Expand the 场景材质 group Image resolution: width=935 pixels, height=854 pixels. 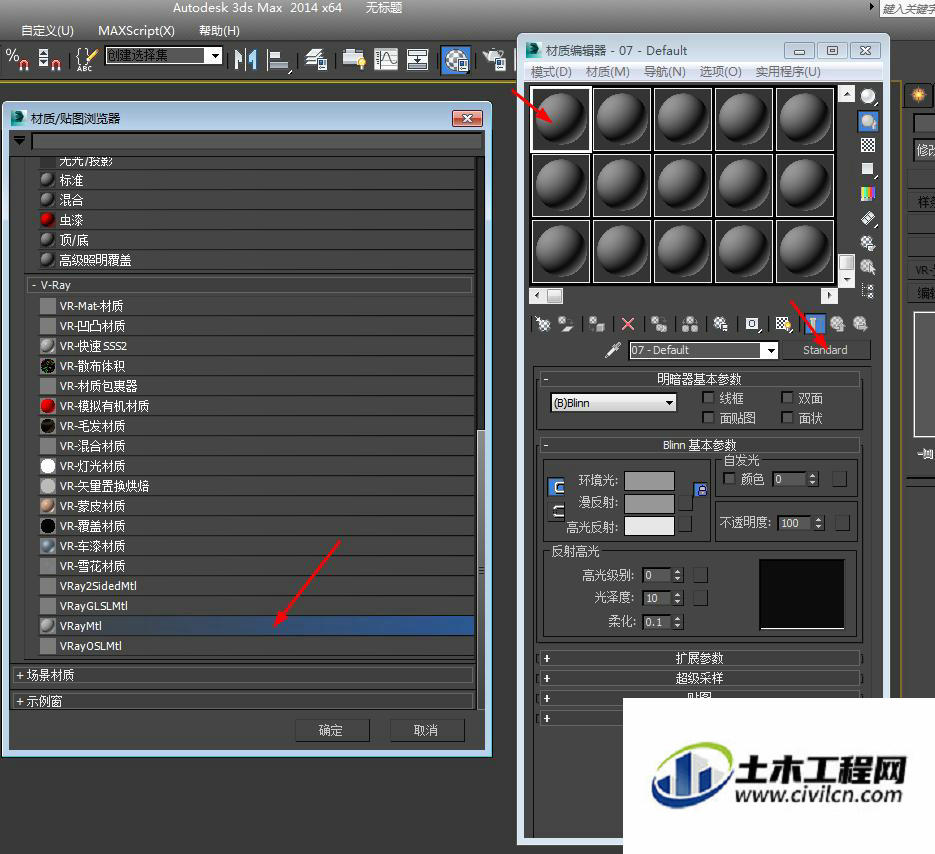click(x=20, y=675)
